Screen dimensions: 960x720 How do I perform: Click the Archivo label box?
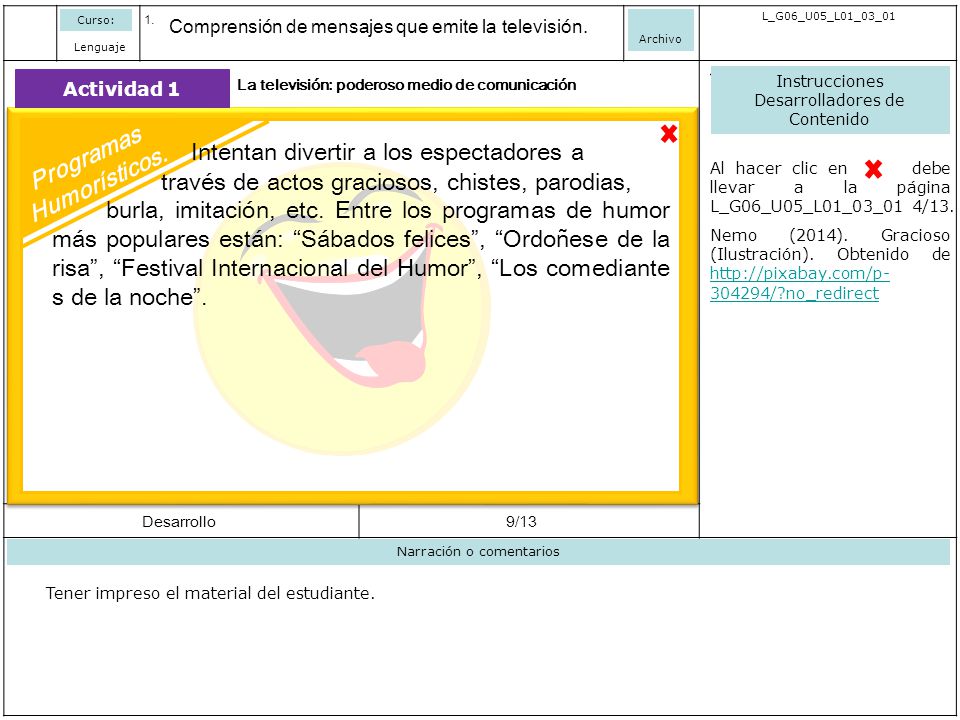[660, 30]
